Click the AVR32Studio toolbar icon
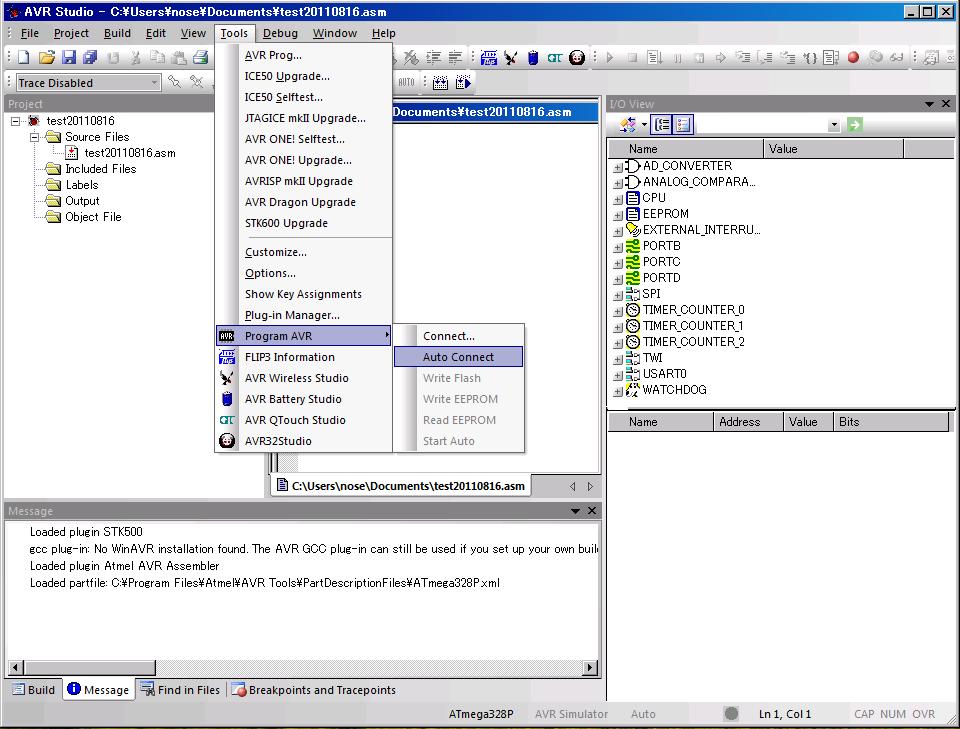This screenshot has width=960, height=729. 577,58
